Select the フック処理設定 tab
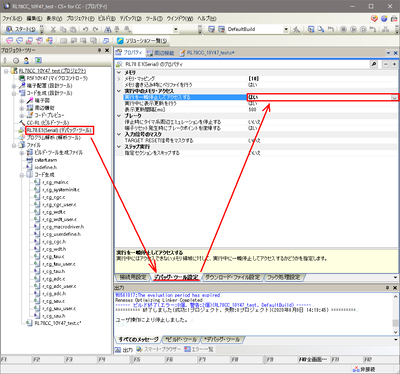The image size is (400, 374). [x=283, y=277]
